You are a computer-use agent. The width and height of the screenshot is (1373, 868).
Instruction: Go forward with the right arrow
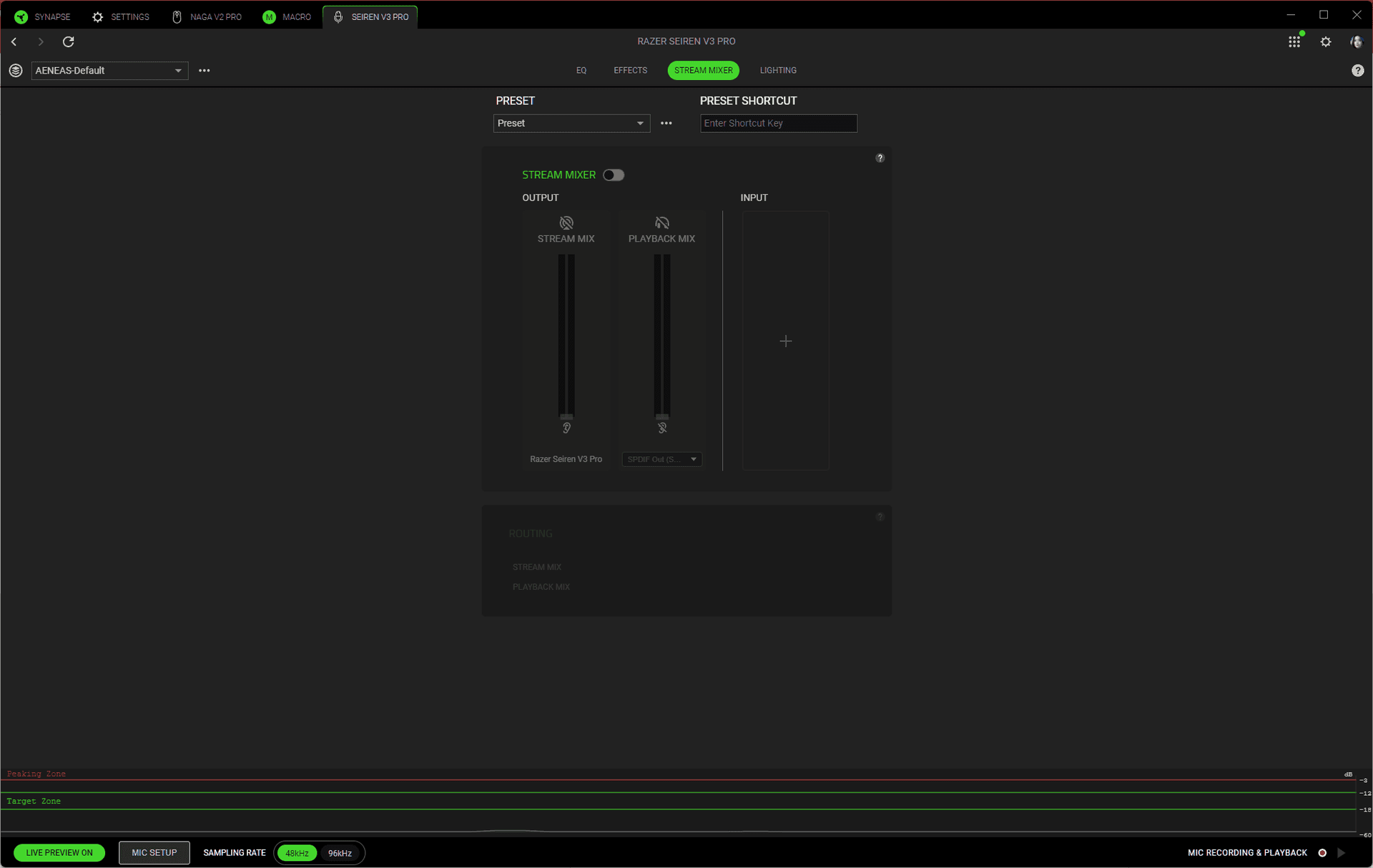coord(41,41)
